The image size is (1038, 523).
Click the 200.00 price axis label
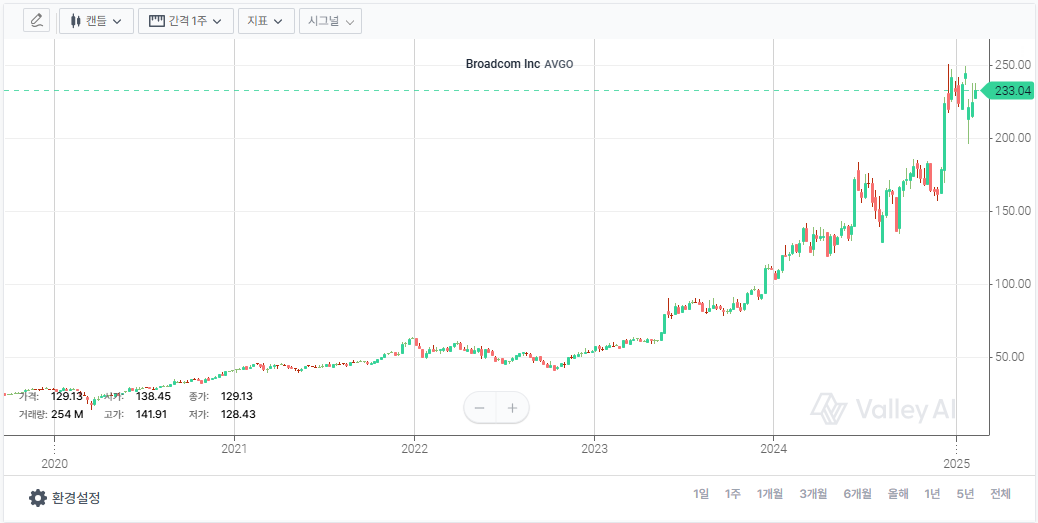[1013, 138]
